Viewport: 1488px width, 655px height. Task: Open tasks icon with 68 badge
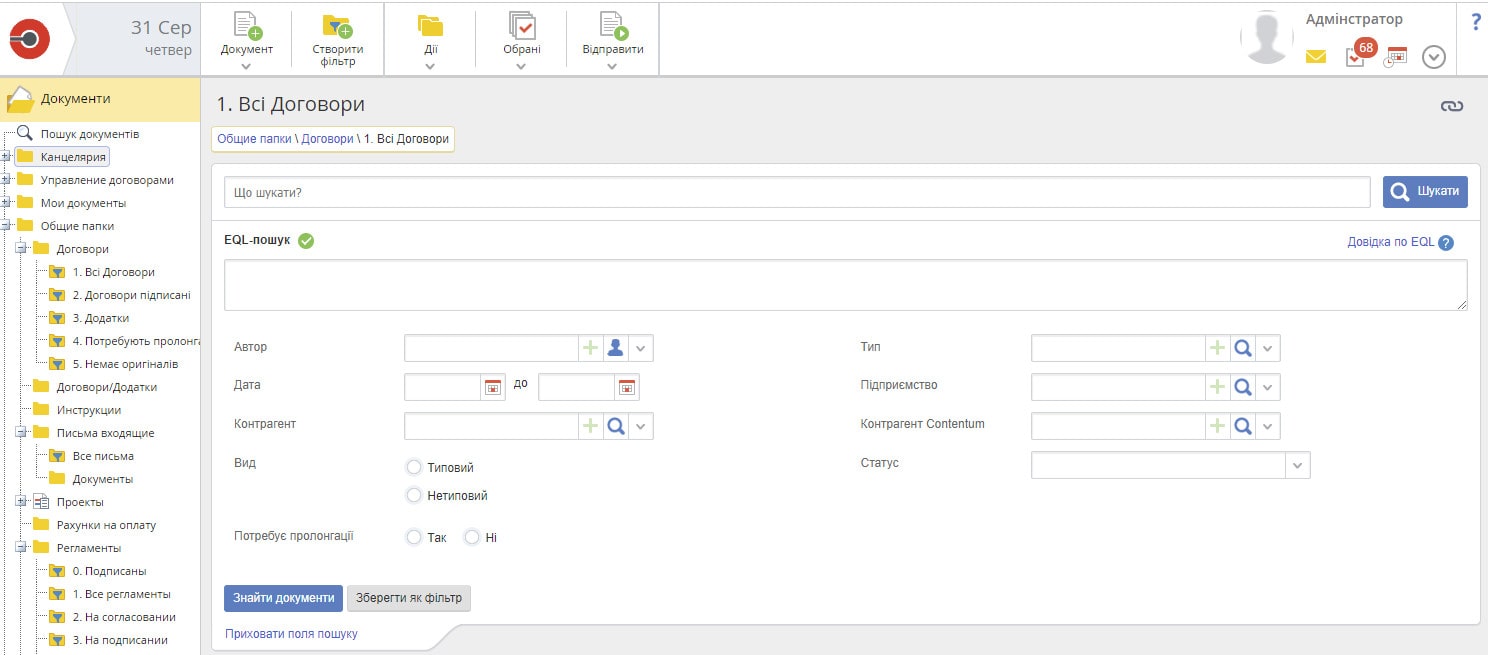1356,56
